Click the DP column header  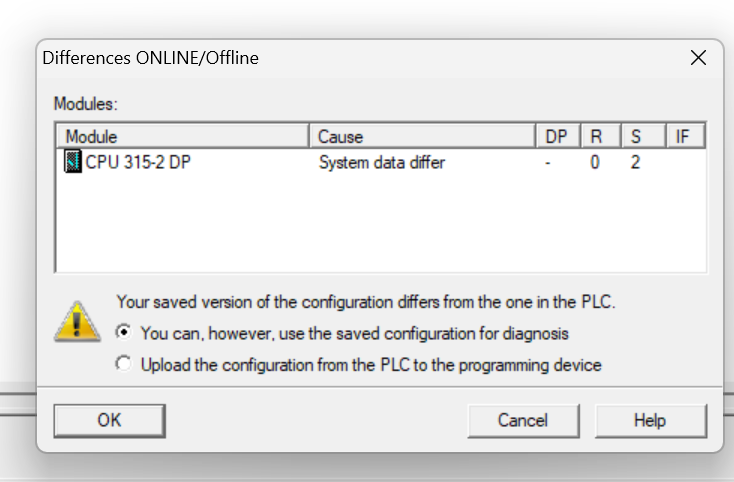[x=558, y=136]
